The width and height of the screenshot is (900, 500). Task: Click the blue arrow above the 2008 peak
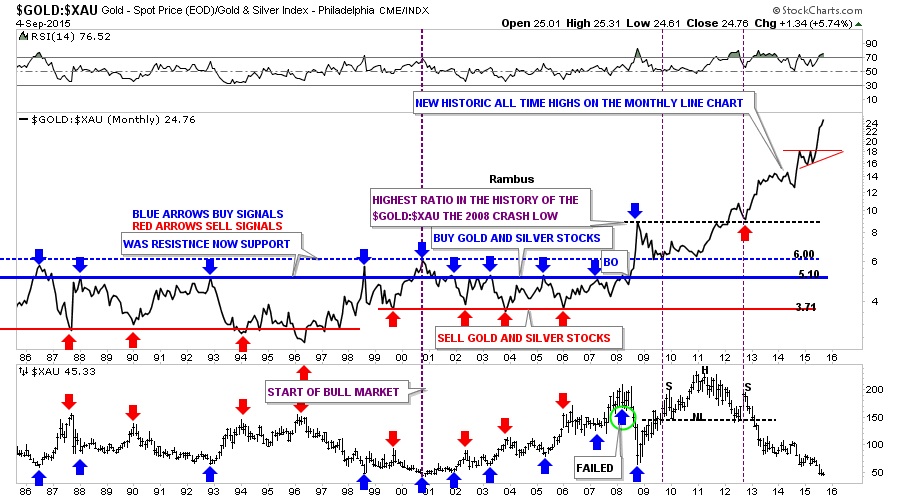634,211
